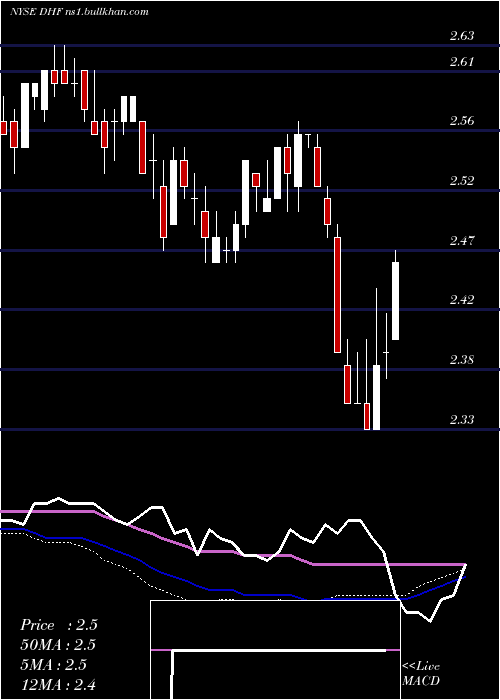Screen dimensions: 500x700
Task: Click the 2.56 price level label
Action: tap(462, 121)
